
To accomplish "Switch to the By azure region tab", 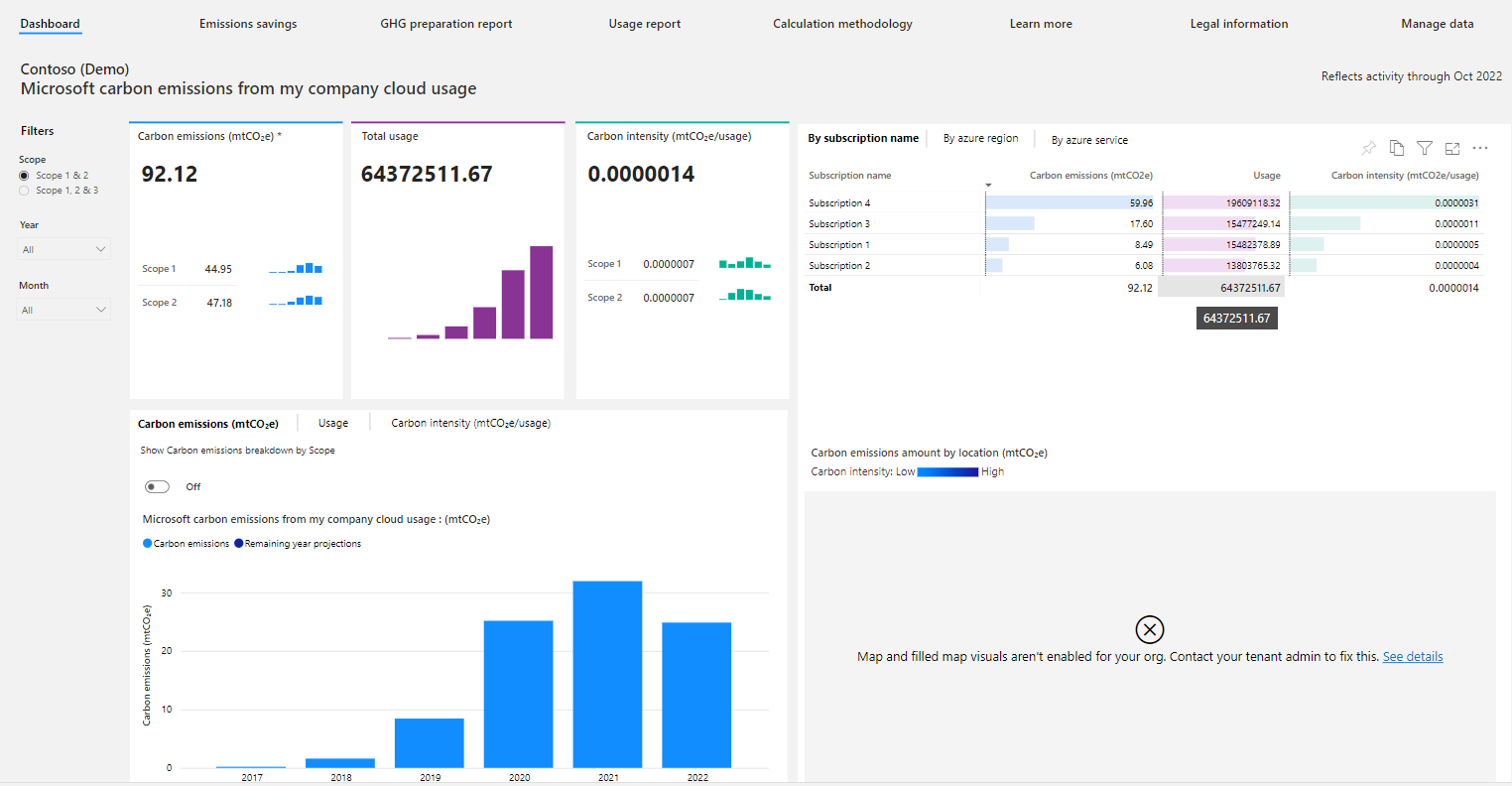I will 980,139.
